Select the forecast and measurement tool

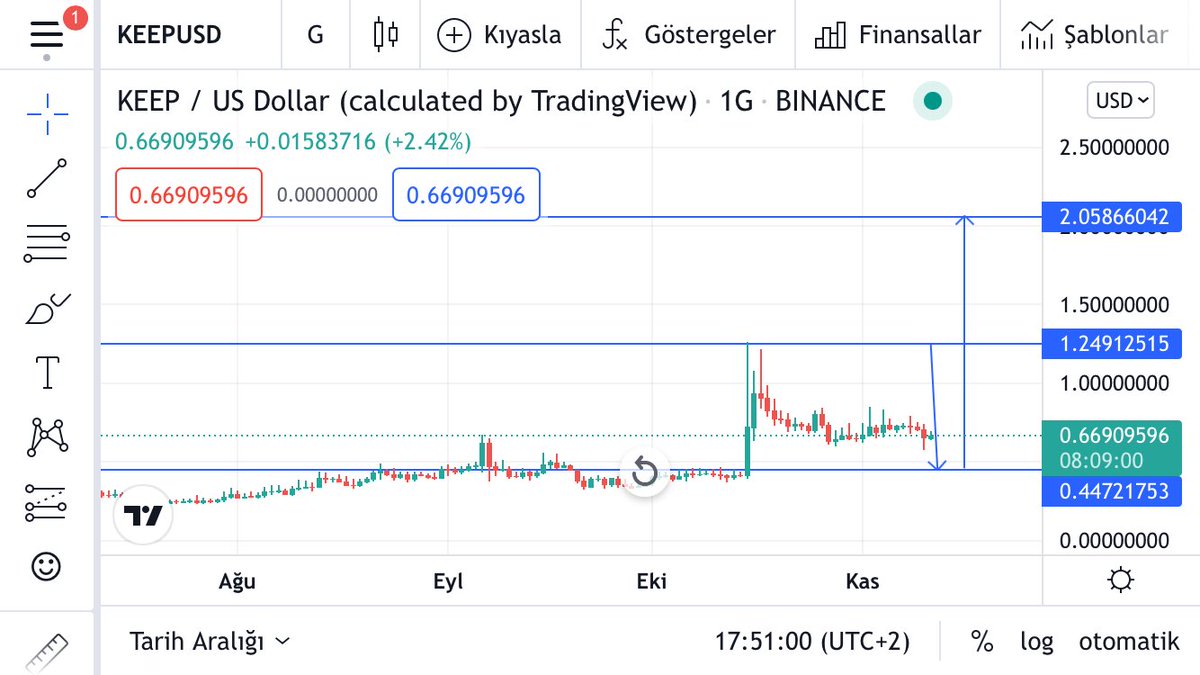[x=47, y=502]
